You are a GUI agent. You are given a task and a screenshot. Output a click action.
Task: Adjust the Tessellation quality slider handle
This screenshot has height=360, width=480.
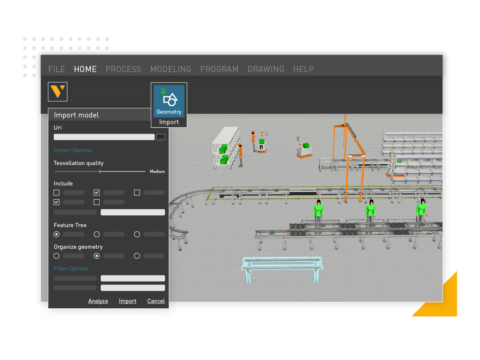pos(100,171)
